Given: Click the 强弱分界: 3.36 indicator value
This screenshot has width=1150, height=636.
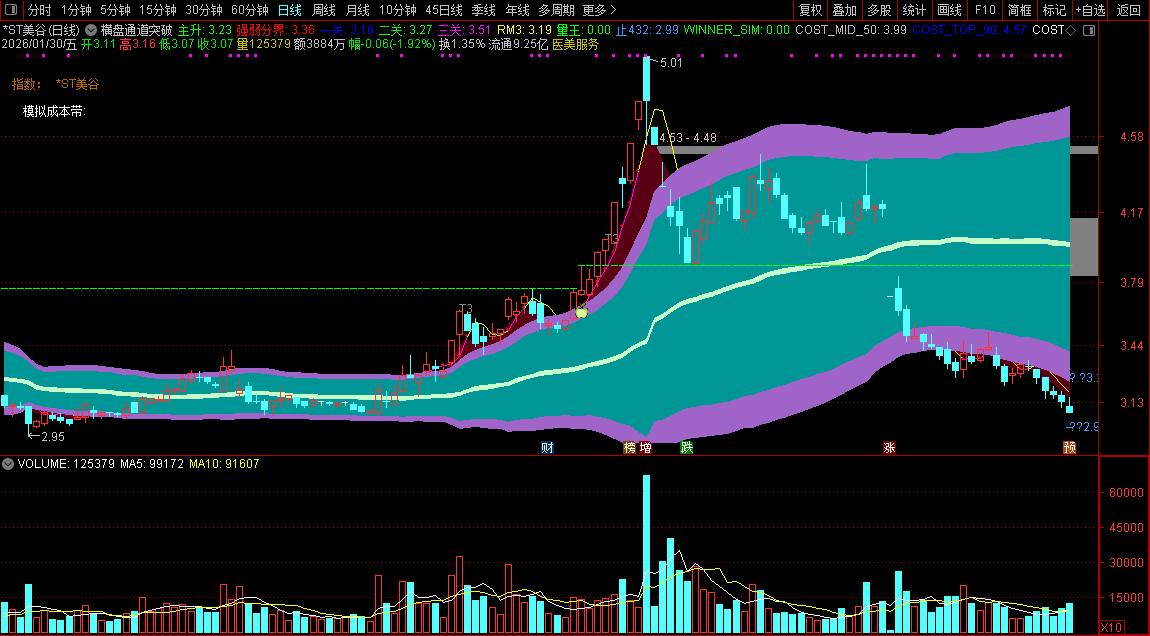Looking at the screenshot, I should pyautogui.click(x=275, y=30).
